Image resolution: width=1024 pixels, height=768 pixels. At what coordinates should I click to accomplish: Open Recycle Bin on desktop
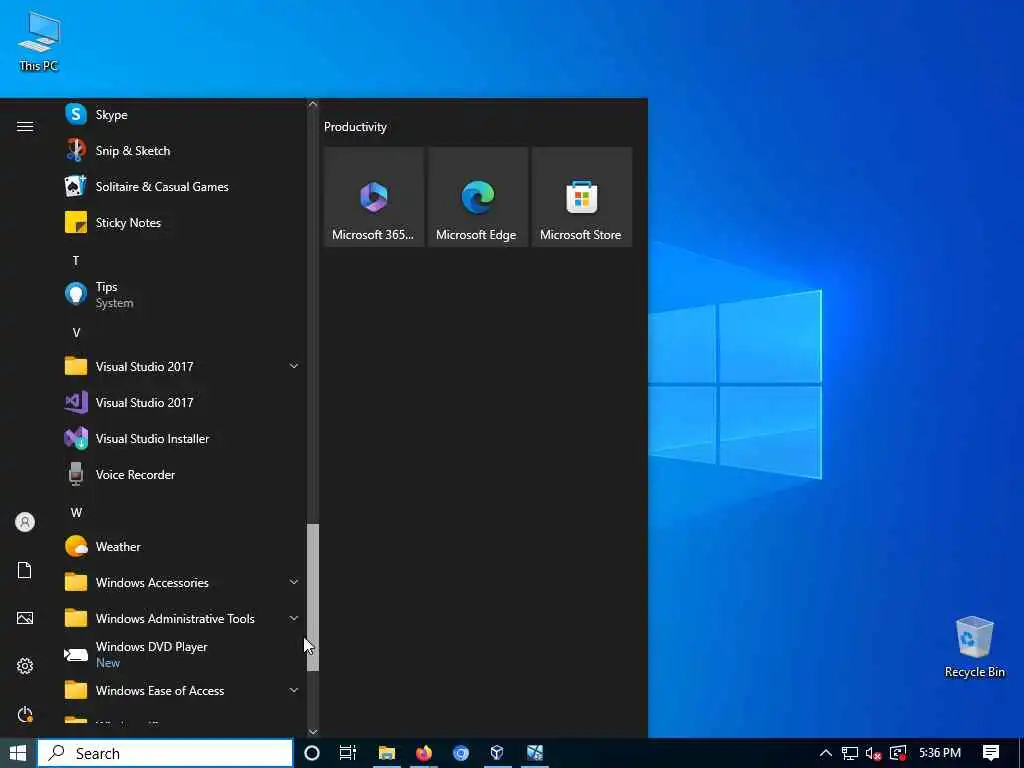[x=974, y=647]
